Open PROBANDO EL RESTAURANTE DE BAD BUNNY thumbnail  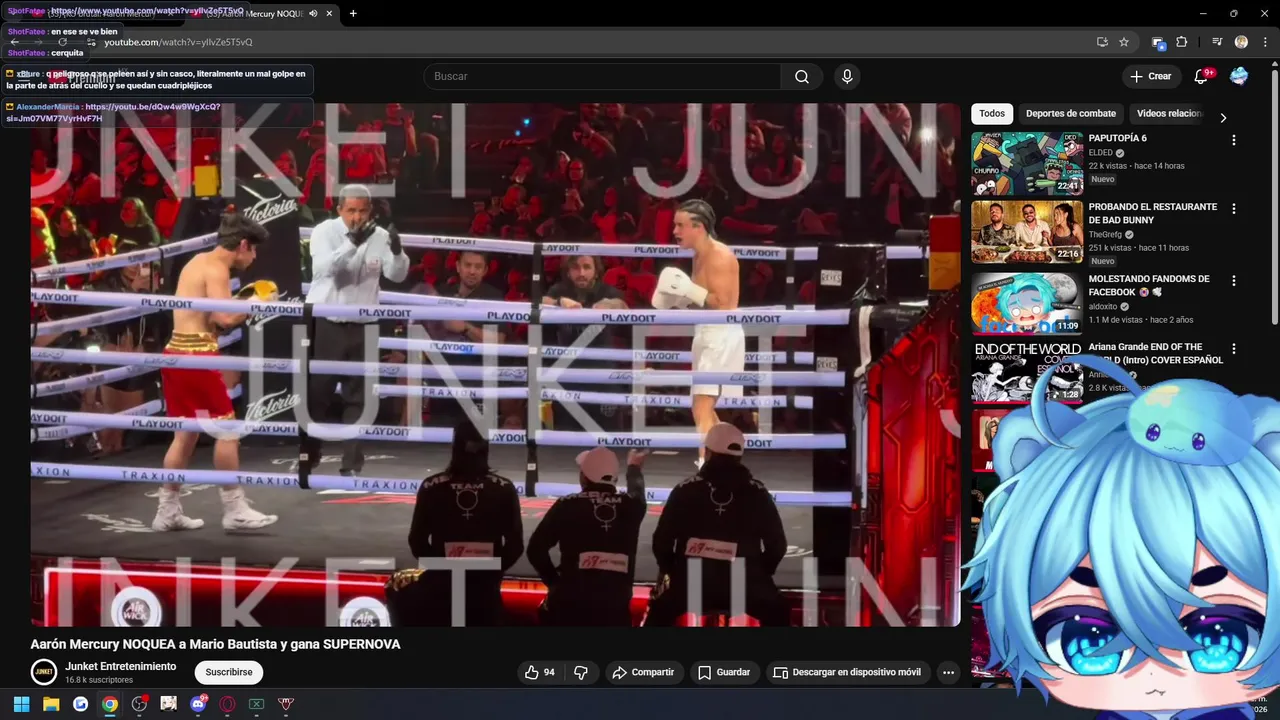[1027, 232]
